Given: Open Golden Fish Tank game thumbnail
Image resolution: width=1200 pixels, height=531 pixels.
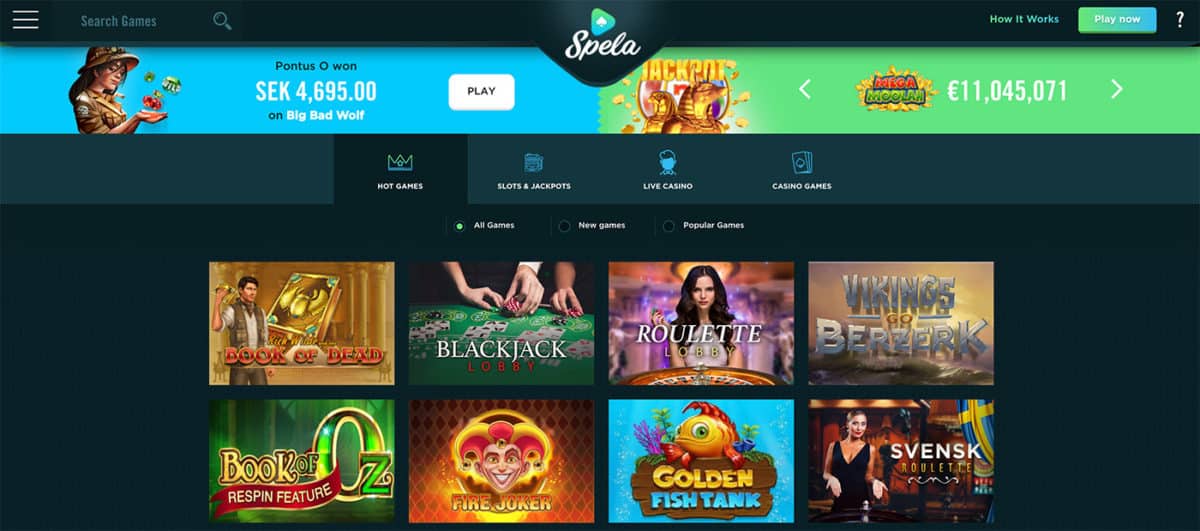Looking at the screenshot, I should coord(701,461).
